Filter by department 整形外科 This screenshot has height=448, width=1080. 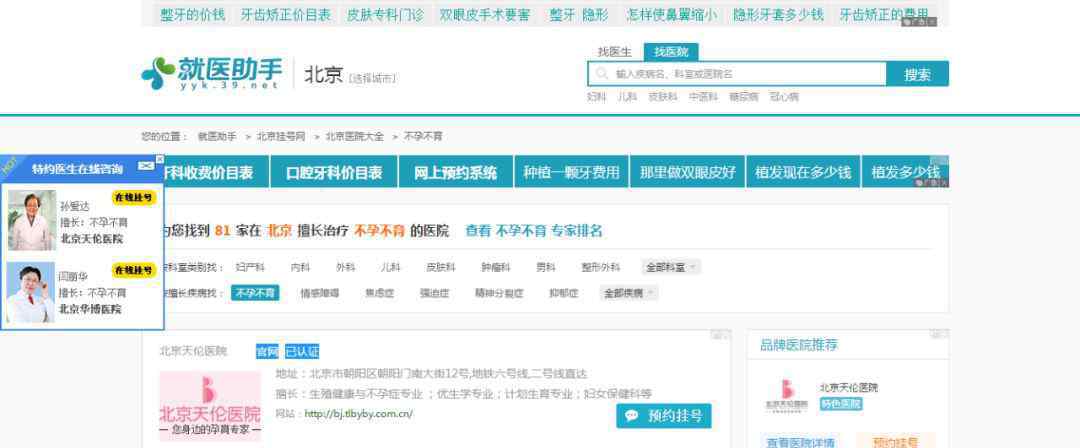601,267
